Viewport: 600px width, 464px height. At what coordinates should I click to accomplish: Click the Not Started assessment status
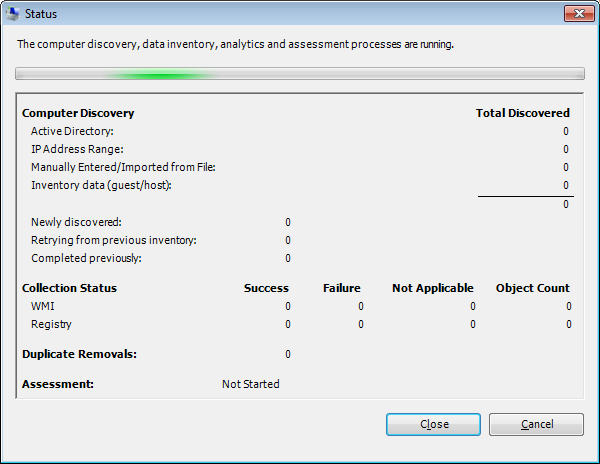click(x=250, y=384)
